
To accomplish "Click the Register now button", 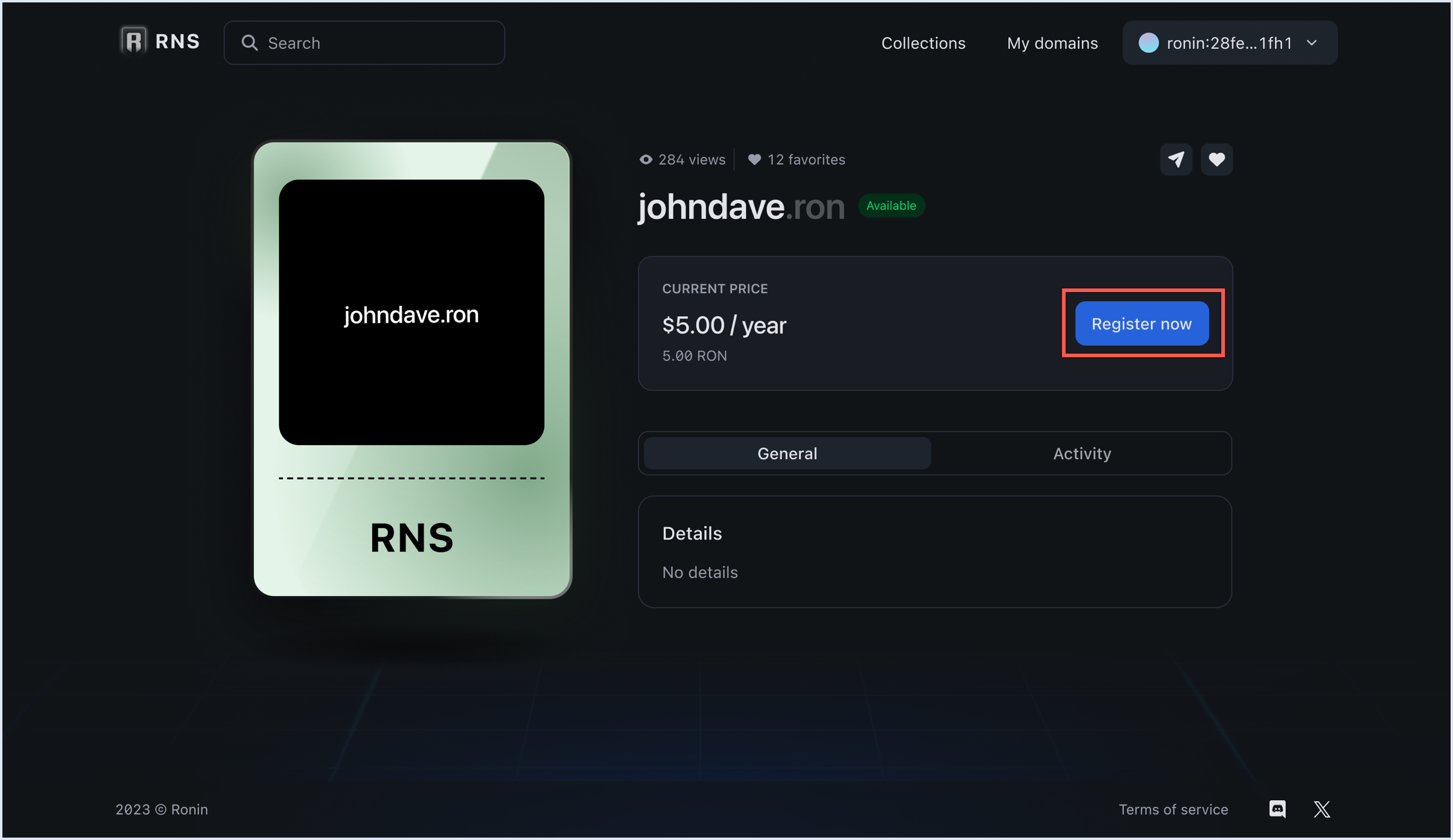I will click(x=1142, y=323).
